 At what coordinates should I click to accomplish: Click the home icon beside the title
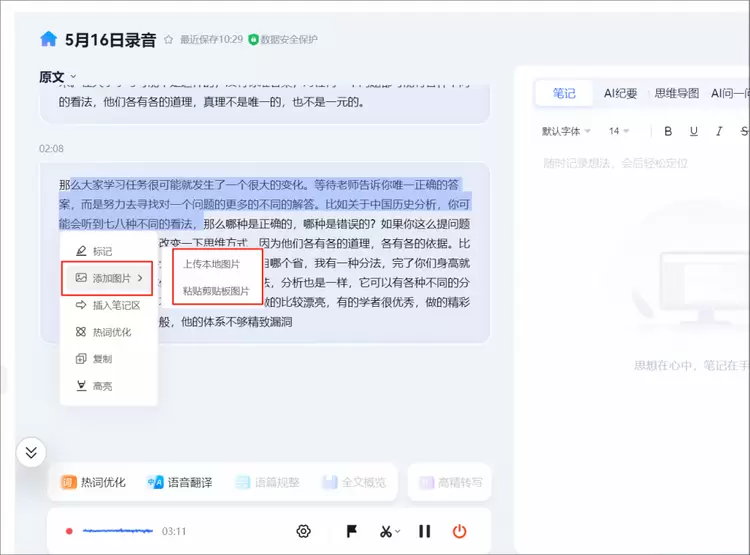click(x=48, y=39)
